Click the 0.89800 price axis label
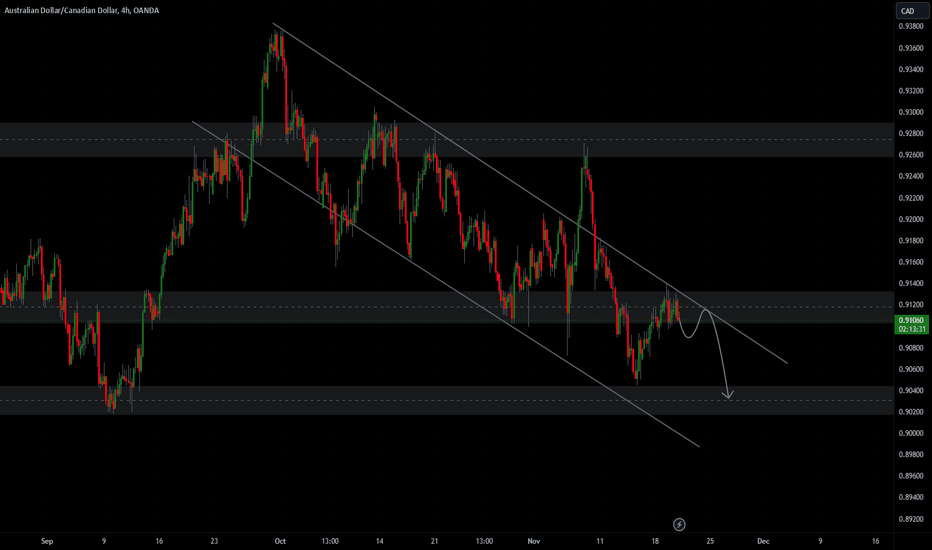 point(911,455)
